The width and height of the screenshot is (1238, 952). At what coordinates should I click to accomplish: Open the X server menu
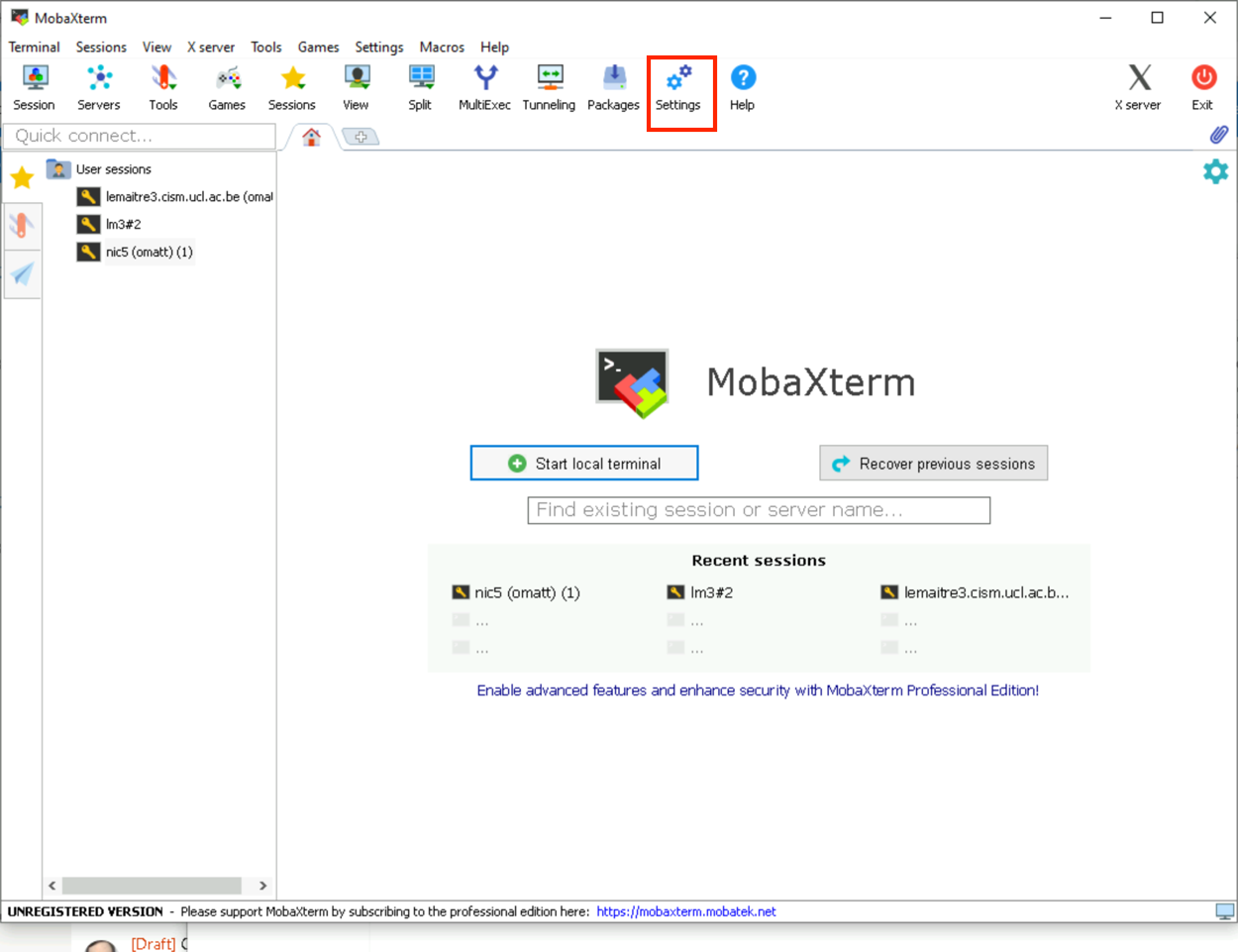[x=211, y=47]
